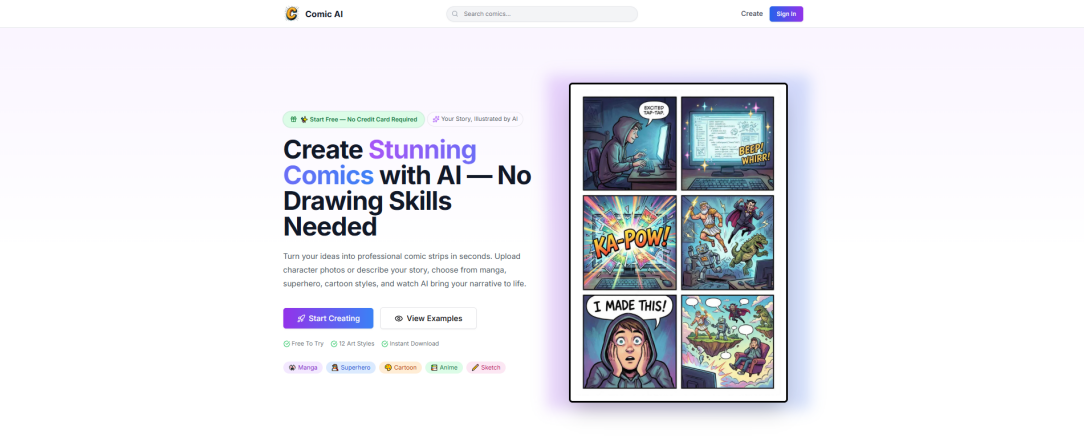Click the panda icon in Manga tag
This screenshot has height=438, width=1084.
292,368
